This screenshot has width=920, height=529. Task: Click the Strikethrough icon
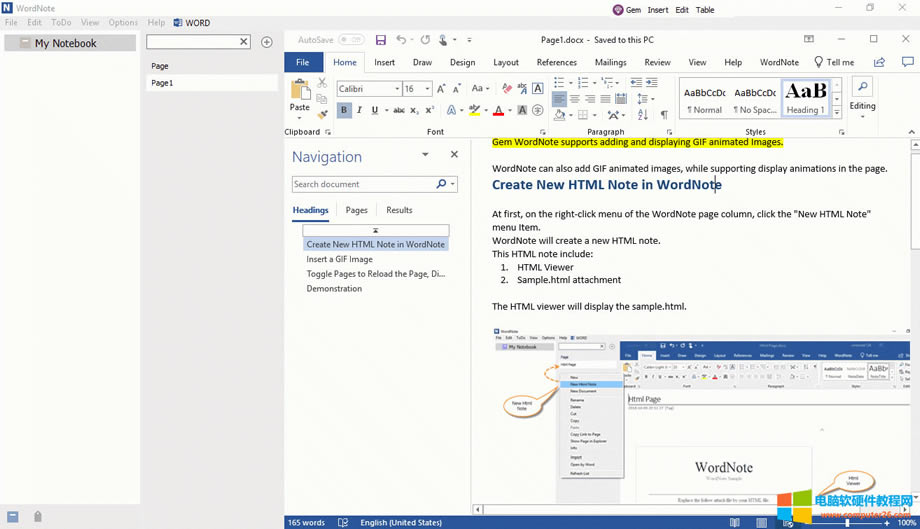click(x=399, y=111)
